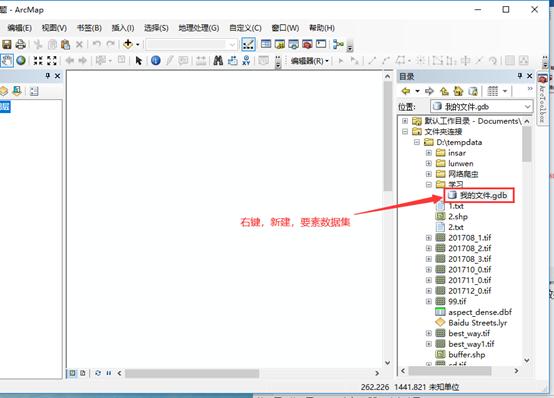Click Catalog Up One Level icon

(x=444, y=91)
